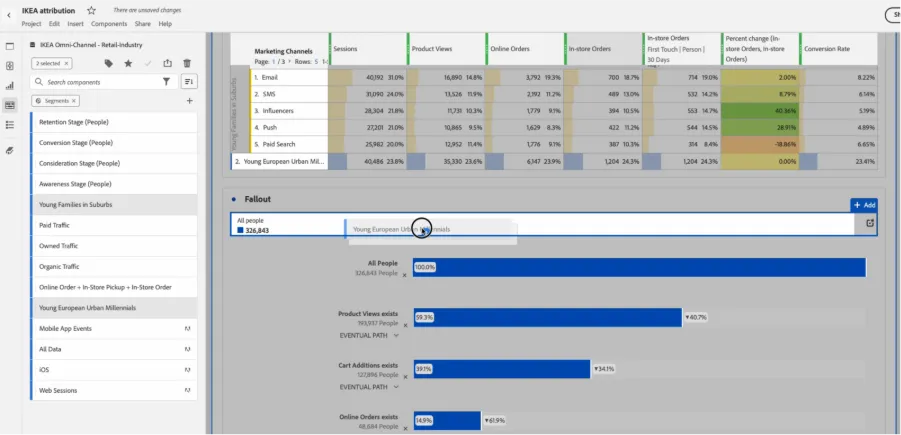Select the Conversion Stage (People) segment
Image resolution: width=901 pixels, height=435 pixels.
click(x=114, y=143)
